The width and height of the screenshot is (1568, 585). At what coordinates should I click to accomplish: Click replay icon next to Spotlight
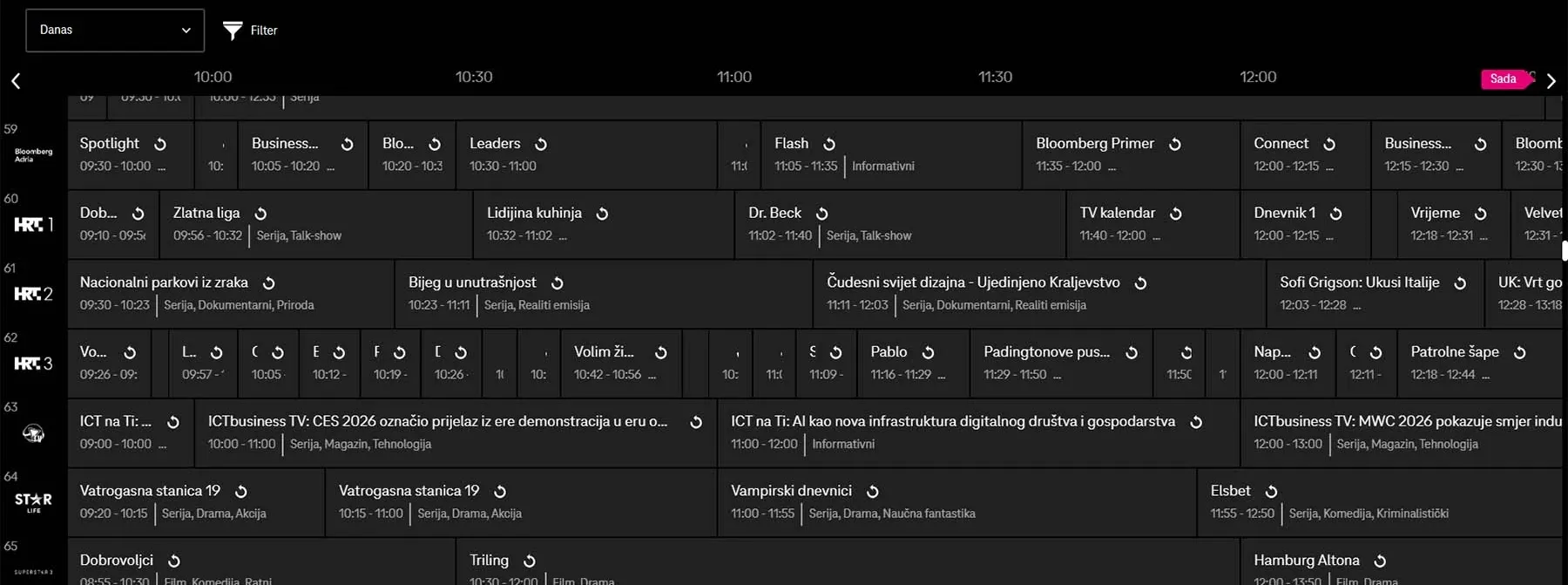click(x=160, y=144)
